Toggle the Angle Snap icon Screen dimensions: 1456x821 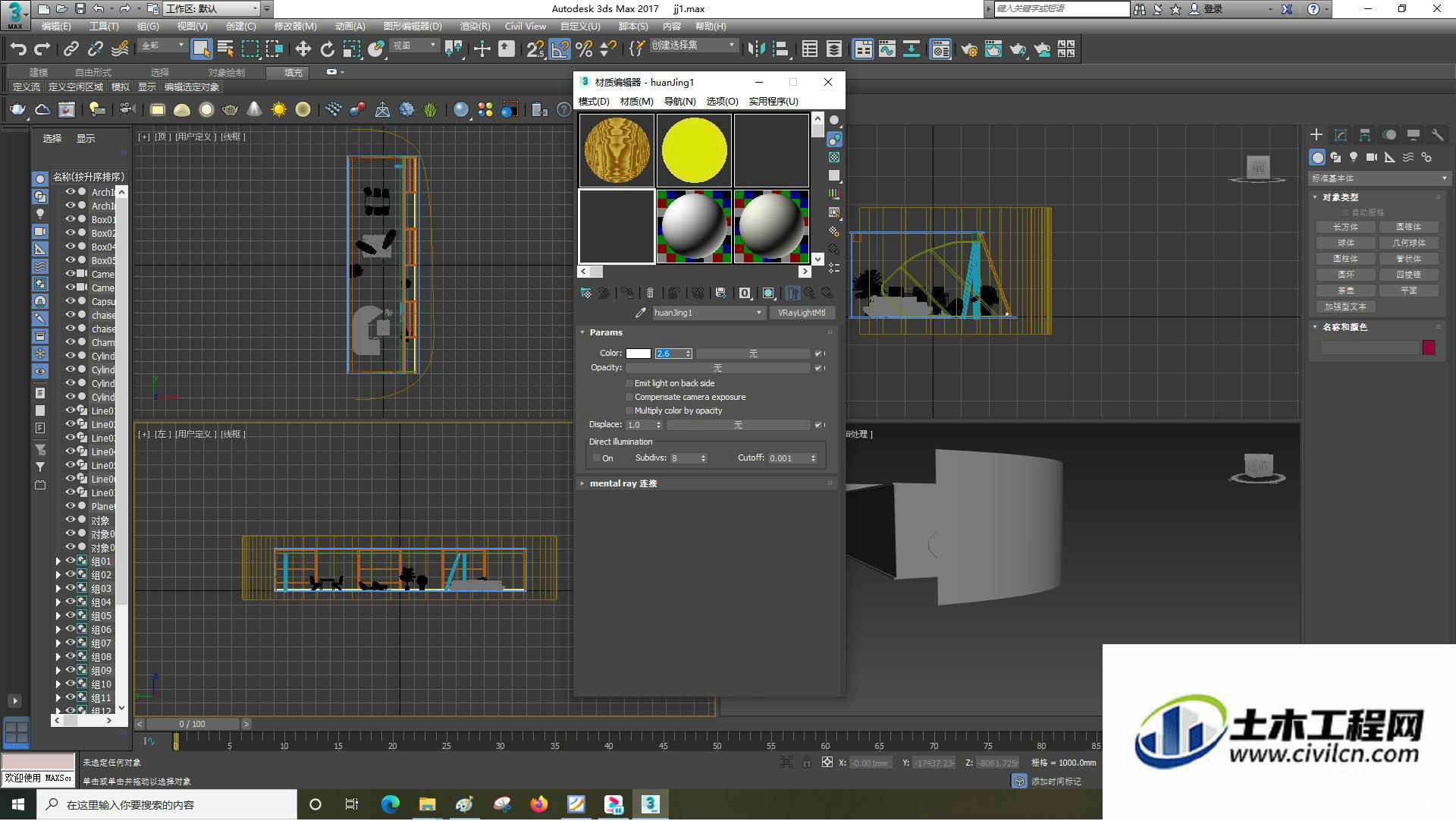click(560, 49)
